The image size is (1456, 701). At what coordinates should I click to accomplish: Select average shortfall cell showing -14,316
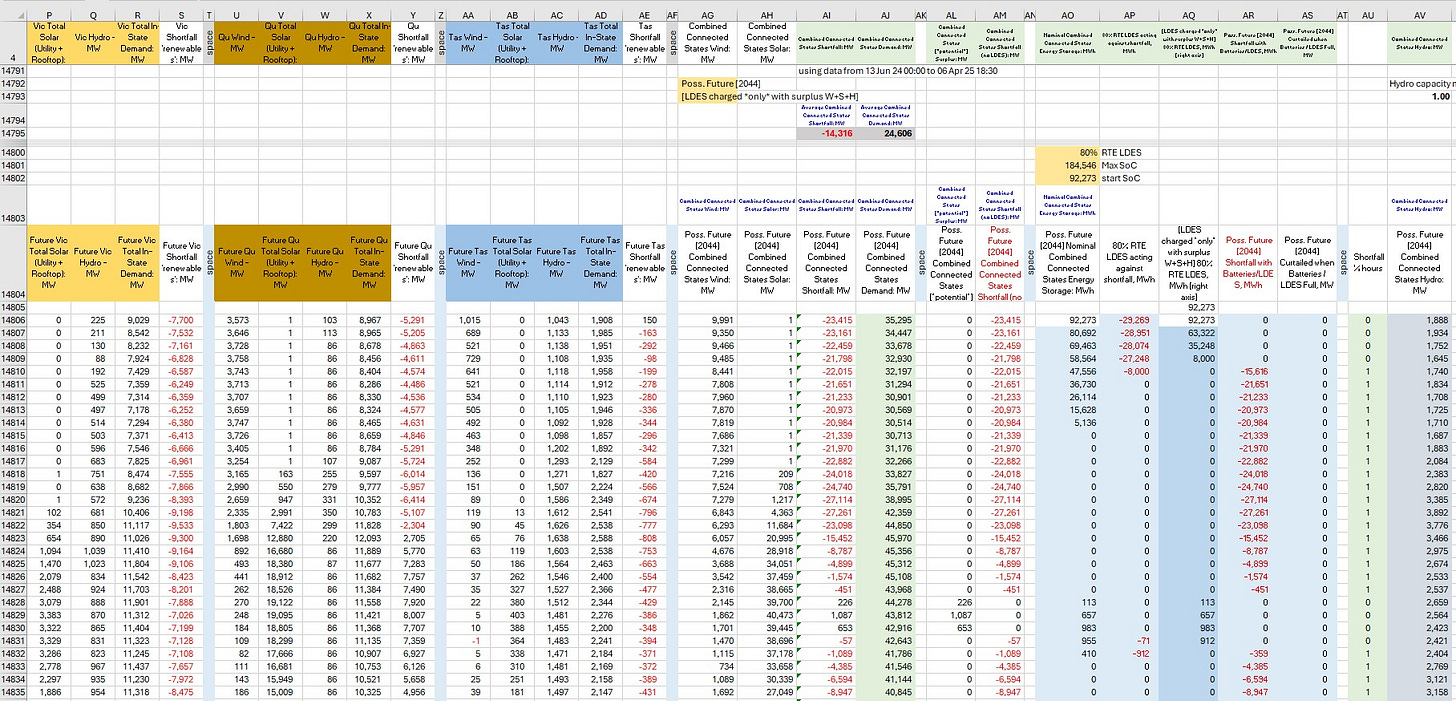[x=826, y=133]
